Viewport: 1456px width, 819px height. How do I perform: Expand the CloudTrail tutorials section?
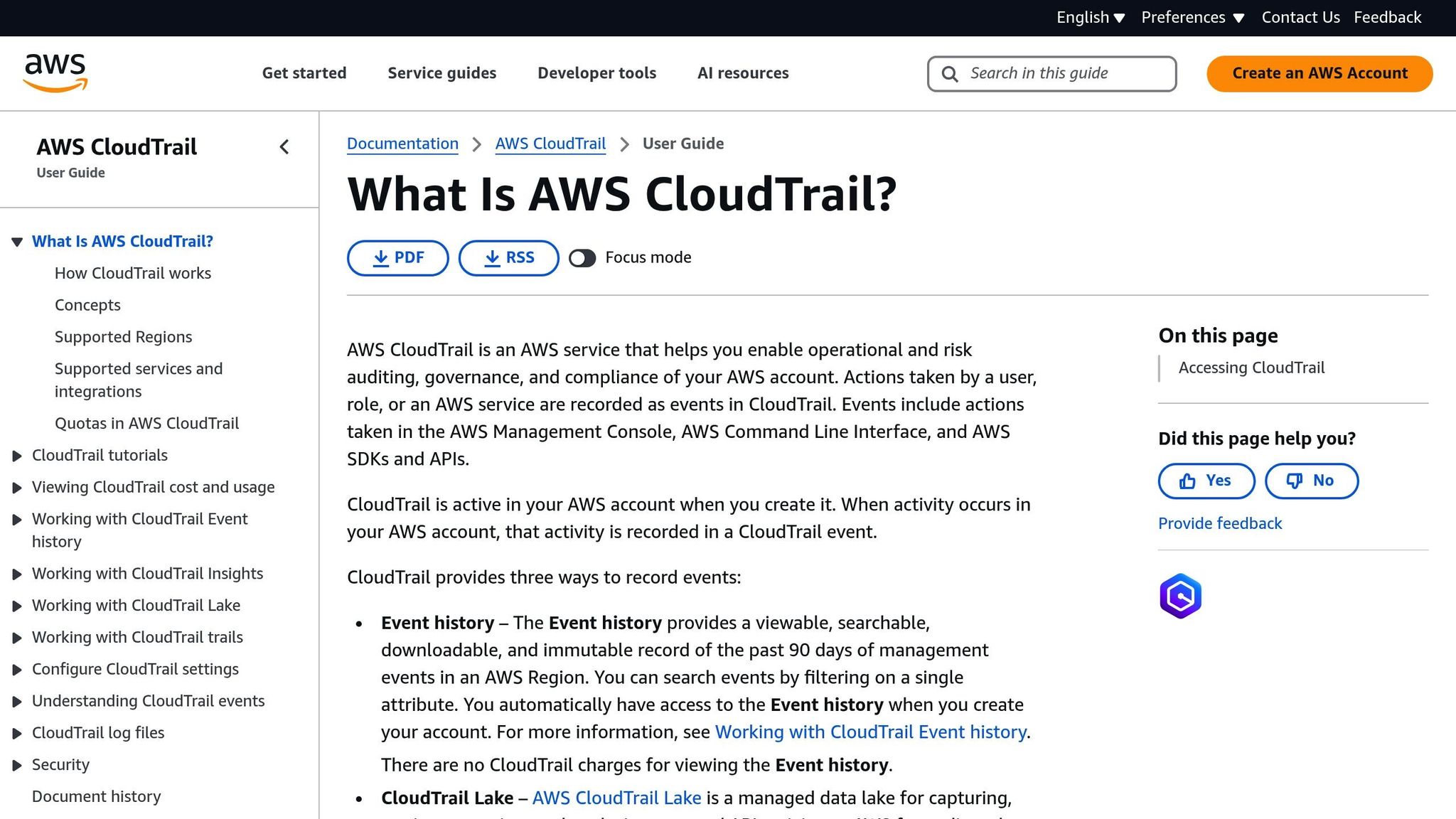(x=18, y=455)
